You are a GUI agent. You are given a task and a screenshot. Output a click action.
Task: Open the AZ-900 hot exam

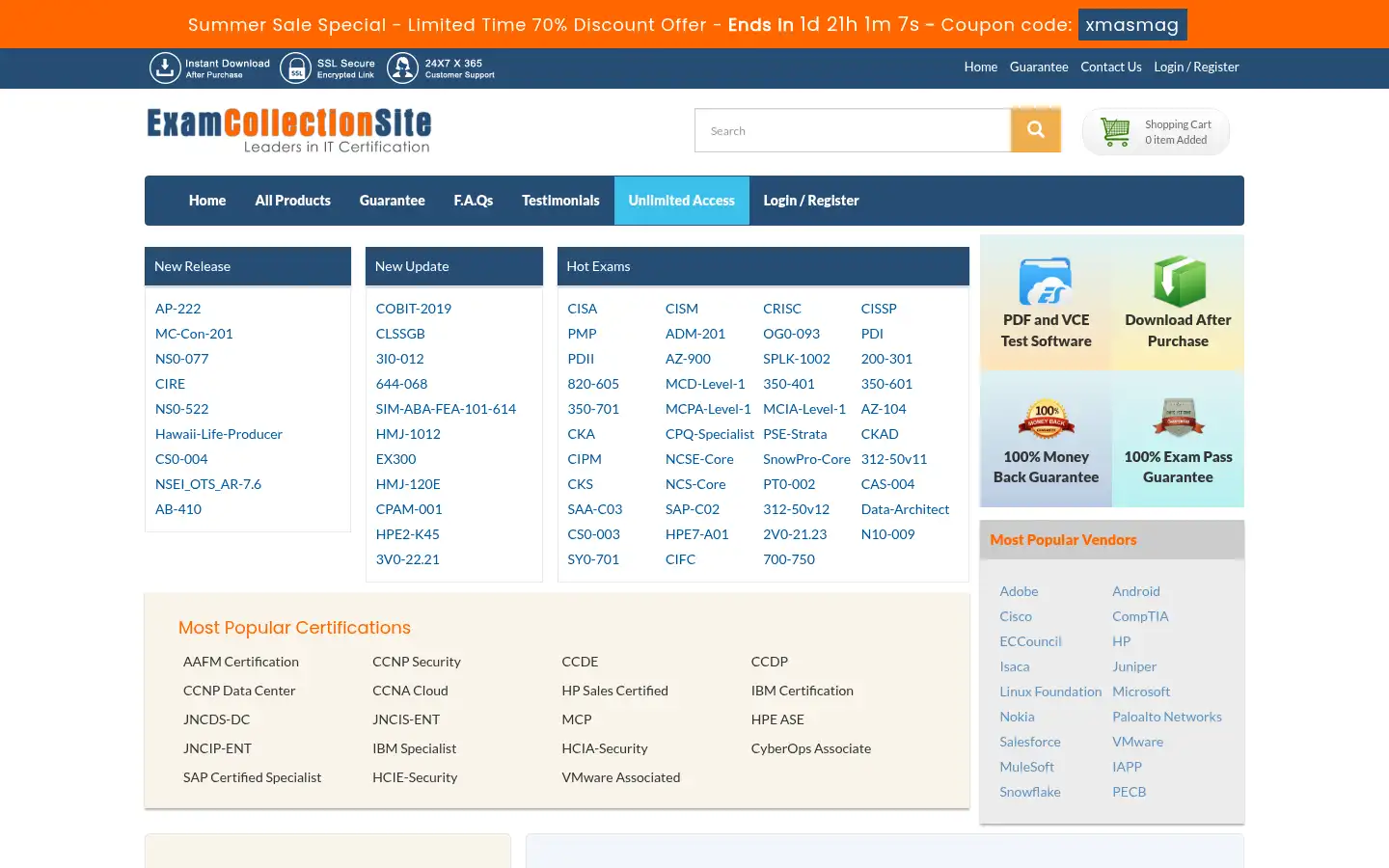tap(688, 359)
